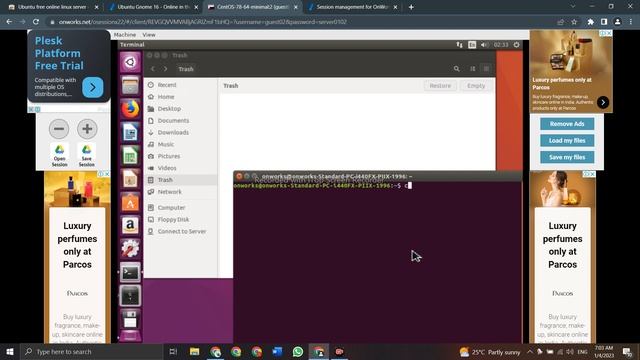
Task: Open floppy disk icon in launcher
Action: [130, 319]
